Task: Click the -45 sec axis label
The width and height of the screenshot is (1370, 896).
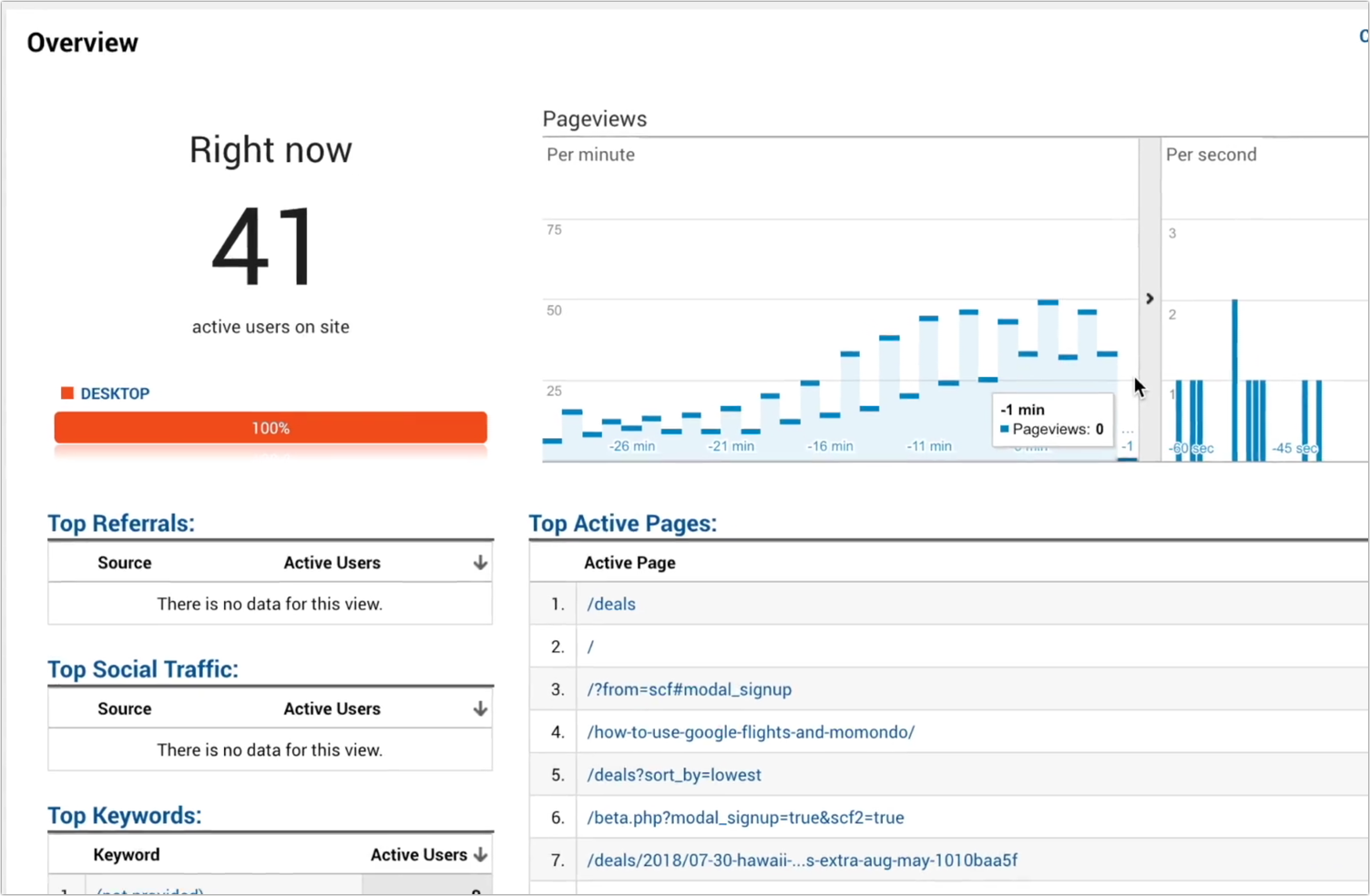Action: coord(1294,448)
